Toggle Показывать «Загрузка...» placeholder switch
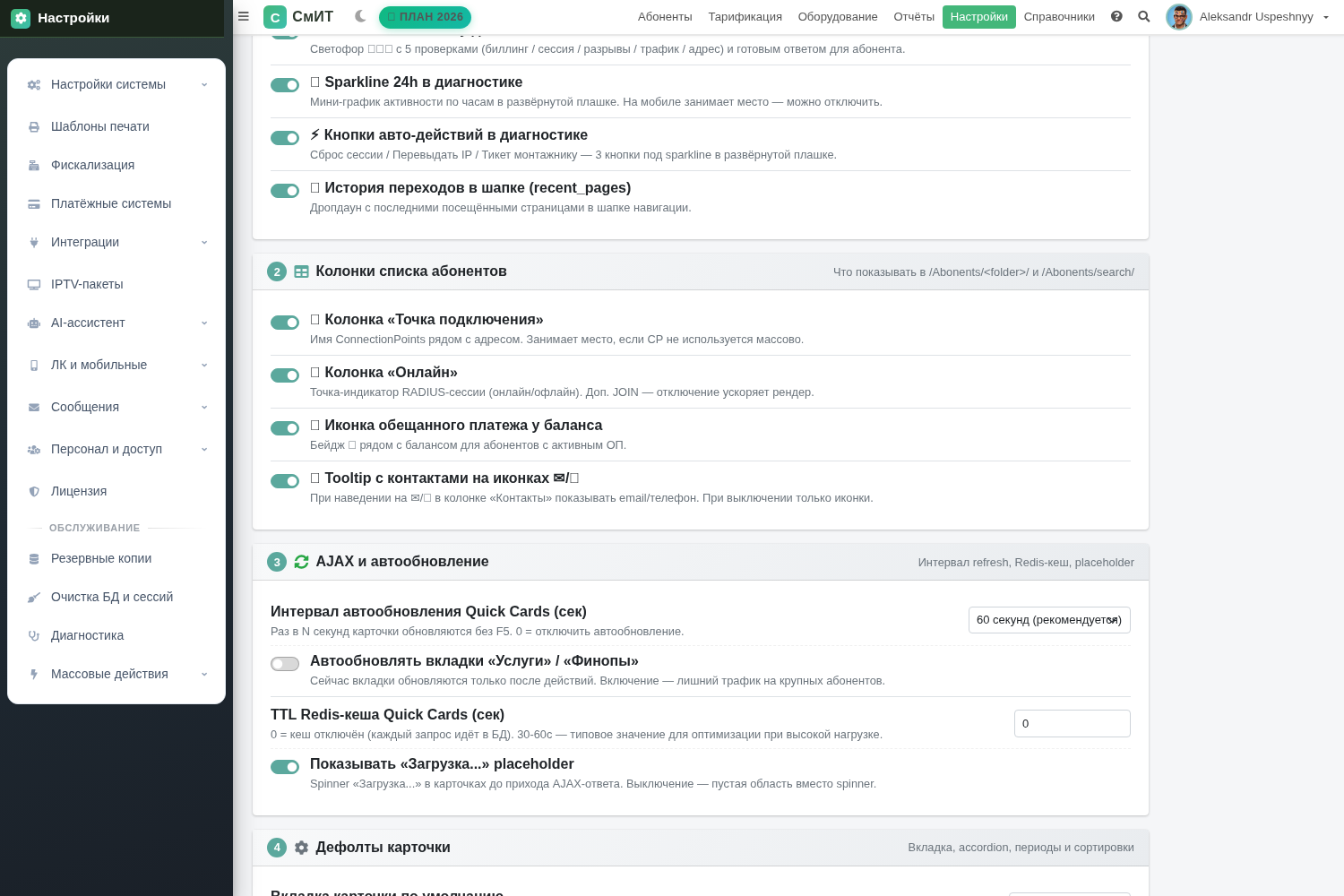 pos(285,767)
